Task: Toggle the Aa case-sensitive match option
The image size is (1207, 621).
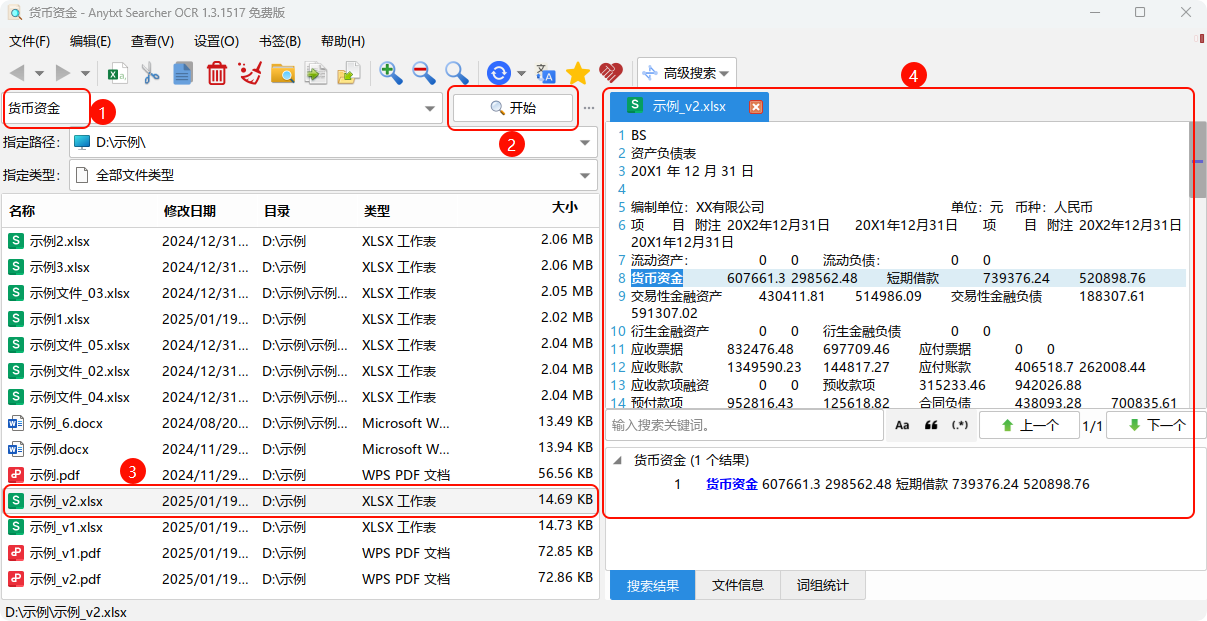Action: (902, 425)
